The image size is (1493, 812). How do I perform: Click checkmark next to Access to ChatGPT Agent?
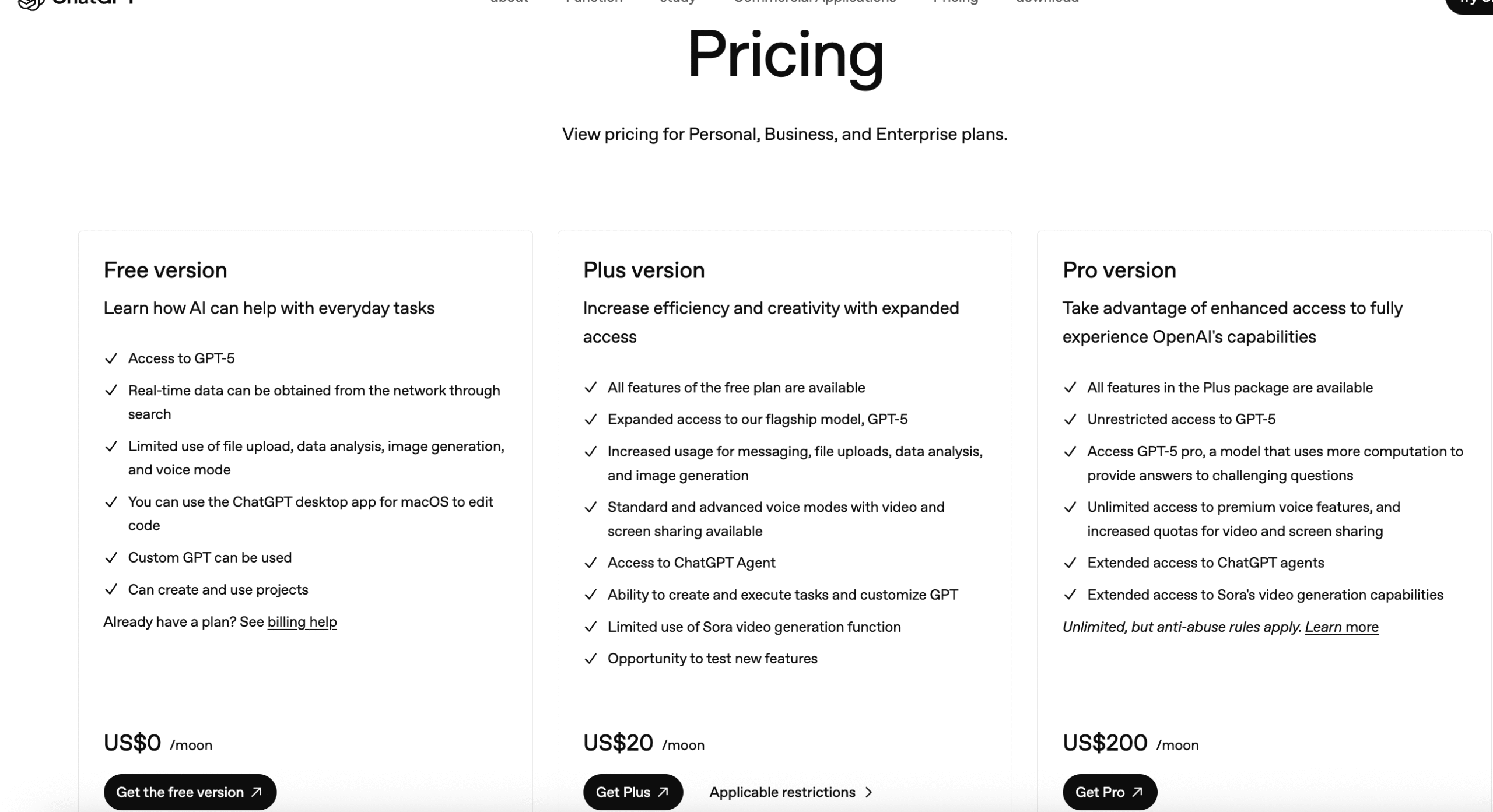pos(590,563)
